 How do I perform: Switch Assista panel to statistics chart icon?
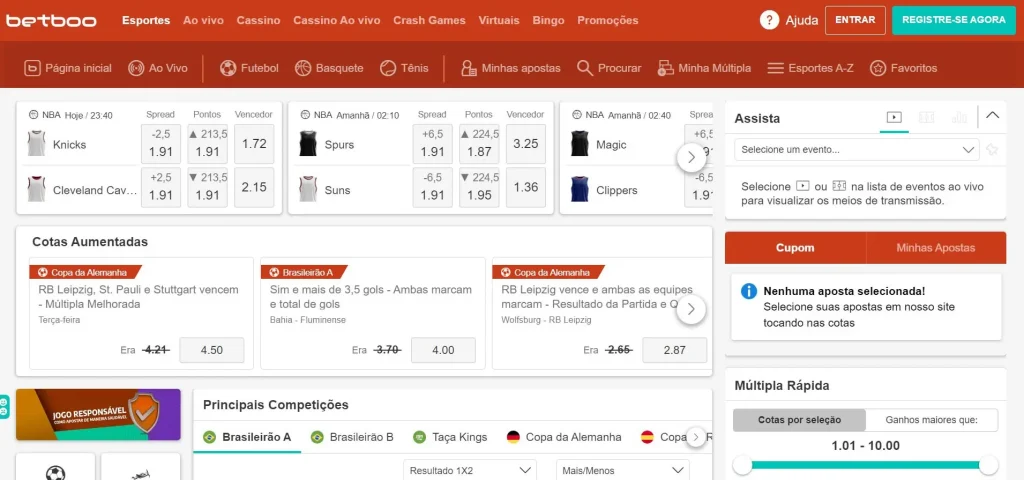(x=959, y=118)
